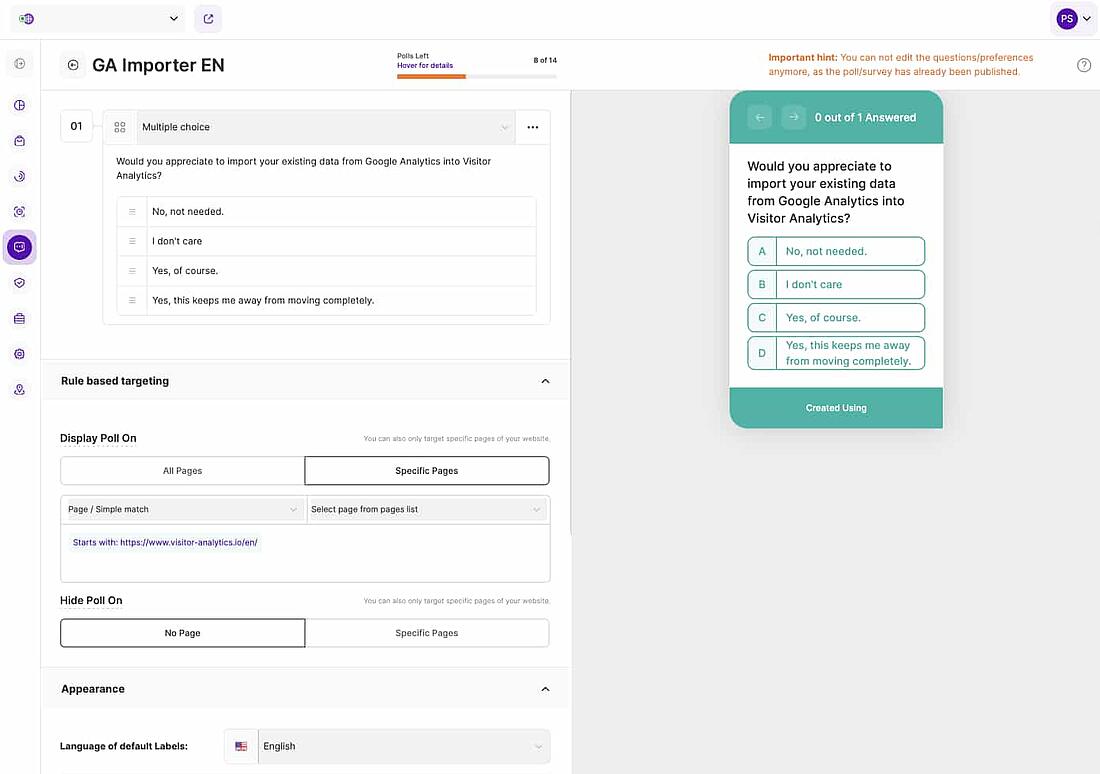The width and height of the screenshot is (1100, 774).
Task: Open the location pin sidebar icon
Action: point(20,389)
